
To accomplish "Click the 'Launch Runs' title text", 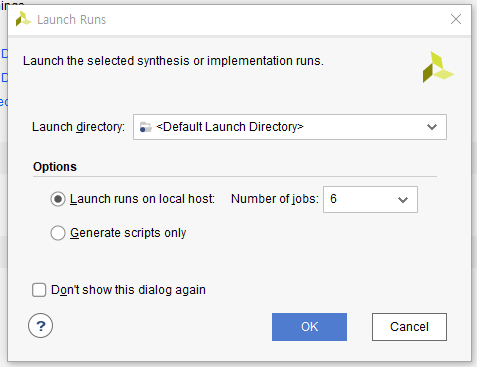I will click(x=72, y=20).
